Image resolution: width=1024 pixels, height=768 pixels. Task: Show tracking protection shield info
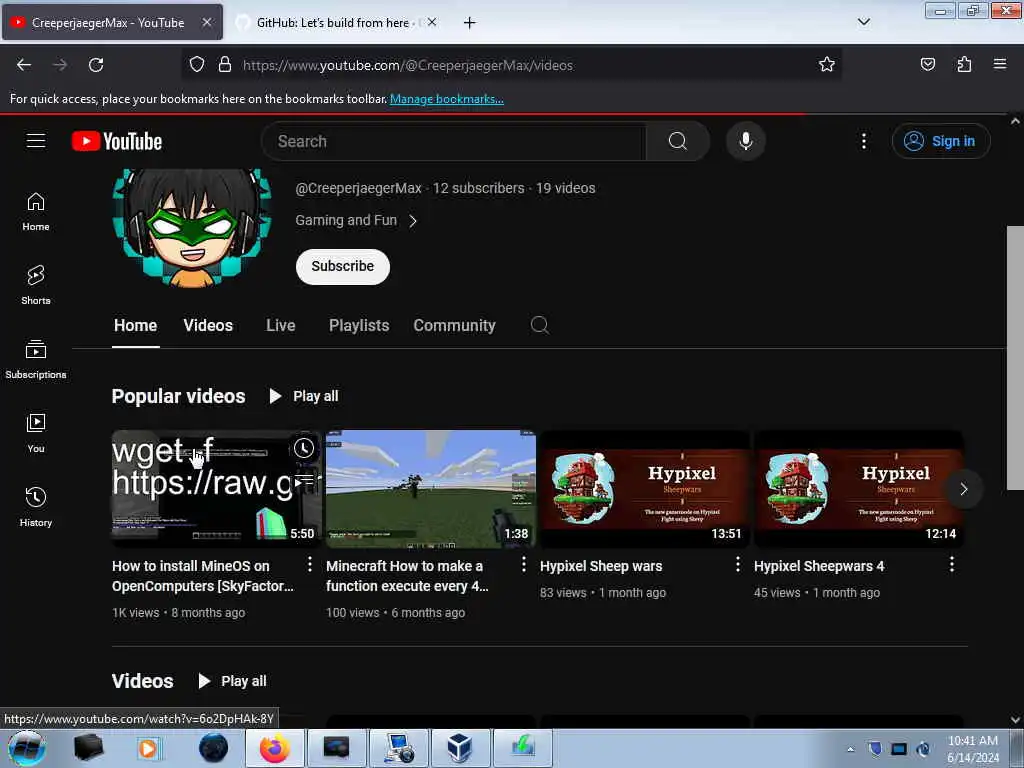click(x=197, y=65)
